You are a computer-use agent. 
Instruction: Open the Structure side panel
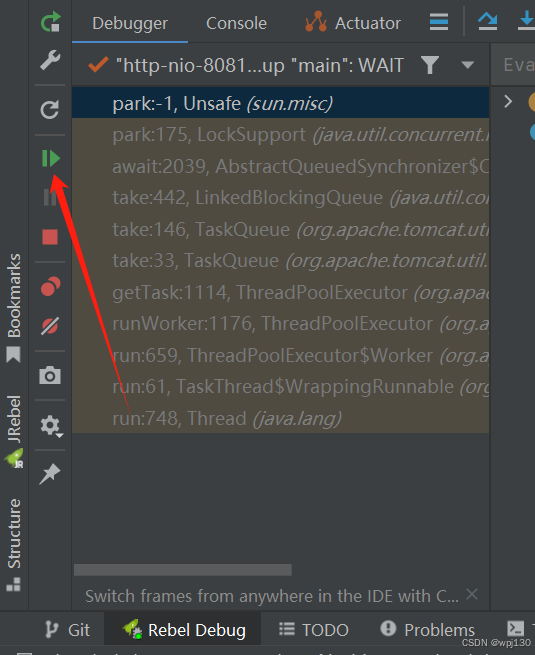tap(14, 545)
